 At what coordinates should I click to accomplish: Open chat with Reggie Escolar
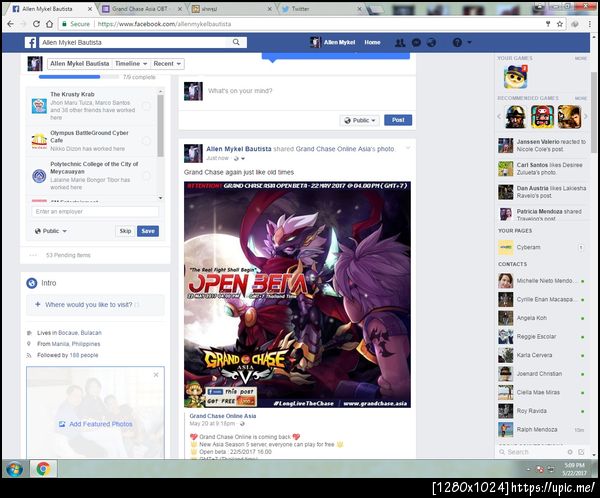point(541,336)
